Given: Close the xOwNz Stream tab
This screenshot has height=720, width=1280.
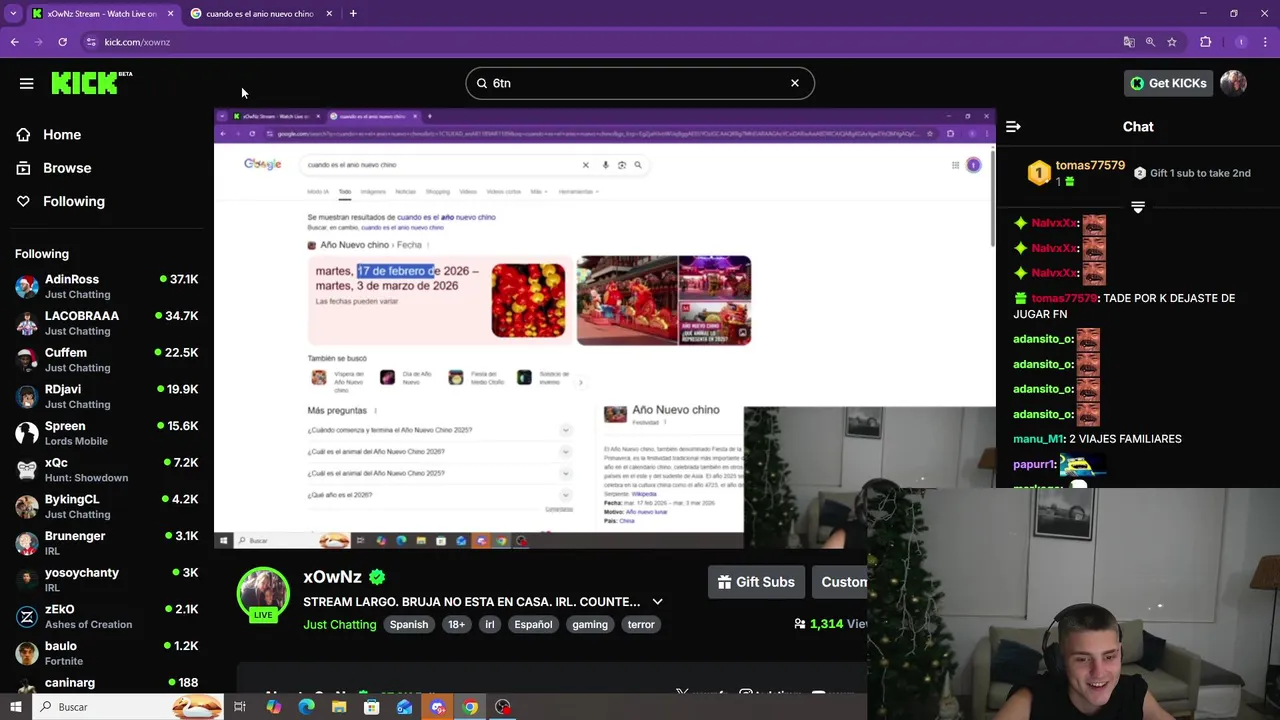Looking at the screenshot, I should 170,14.
